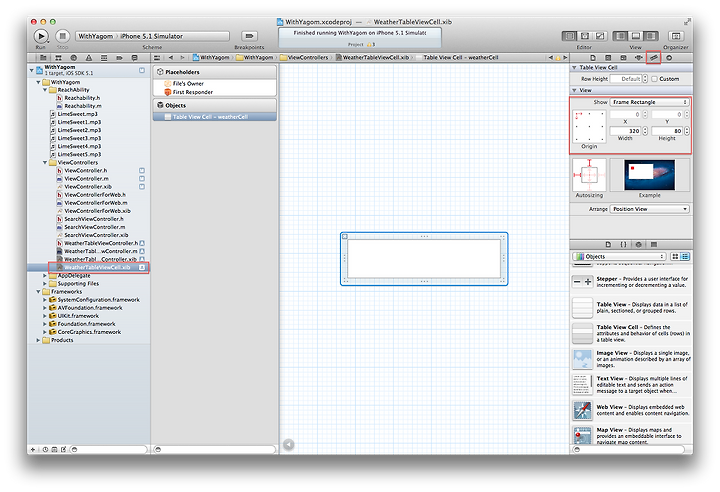Select LimeSweet3.mp3 file
The height and width of the screenshot is (492, 720).
(x=79, y=138)
